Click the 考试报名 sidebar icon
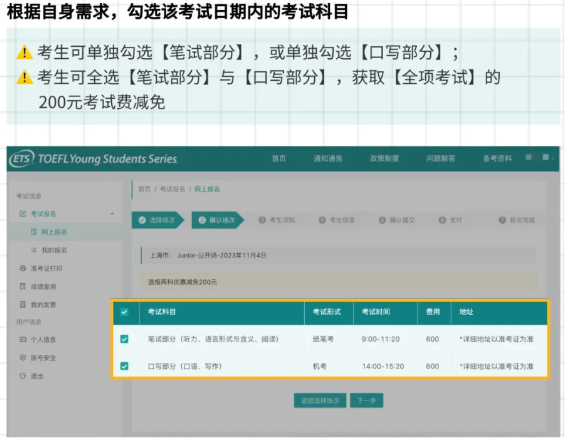Image resolution: width=565 pixels, height=438 pixels. (x=23, y=214)
